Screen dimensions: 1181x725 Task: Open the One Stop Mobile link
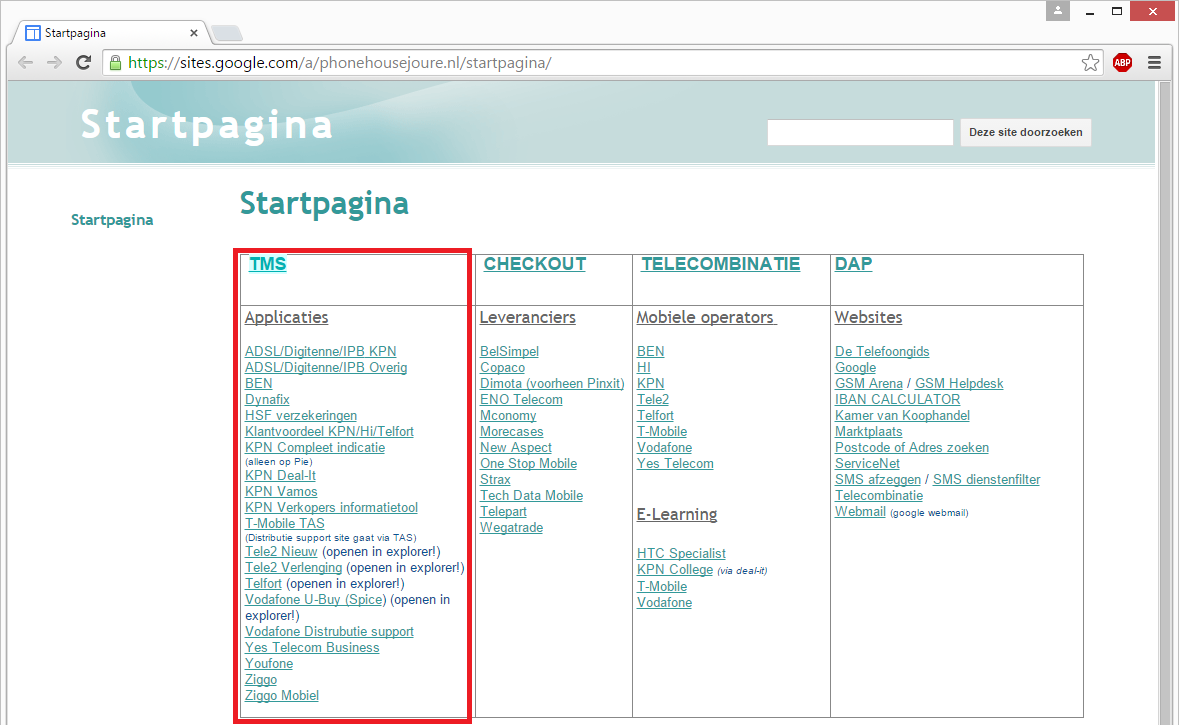click(x=529, y=464)
